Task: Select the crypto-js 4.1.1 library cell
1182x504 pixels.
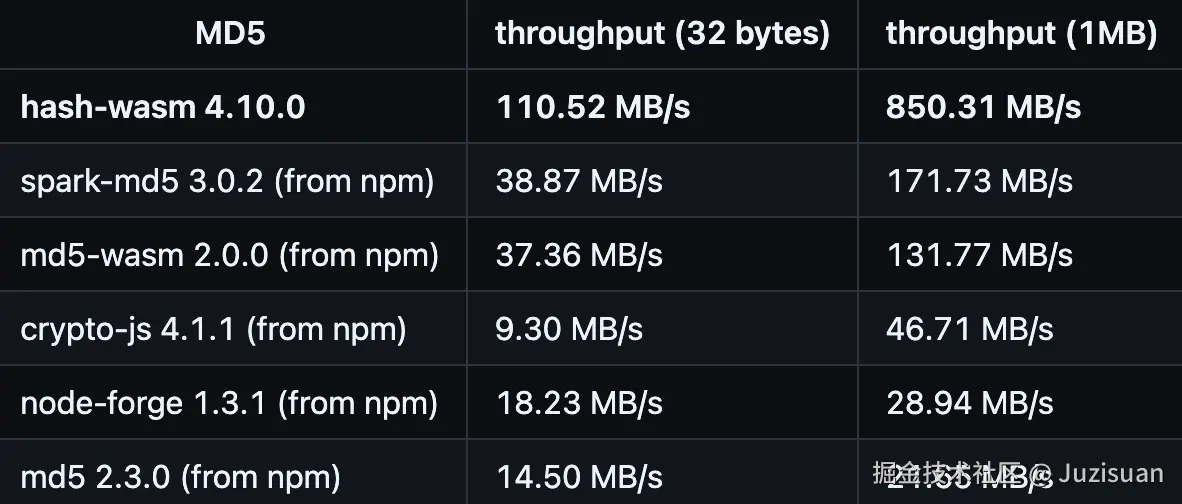Action: [x=213, y=329]
